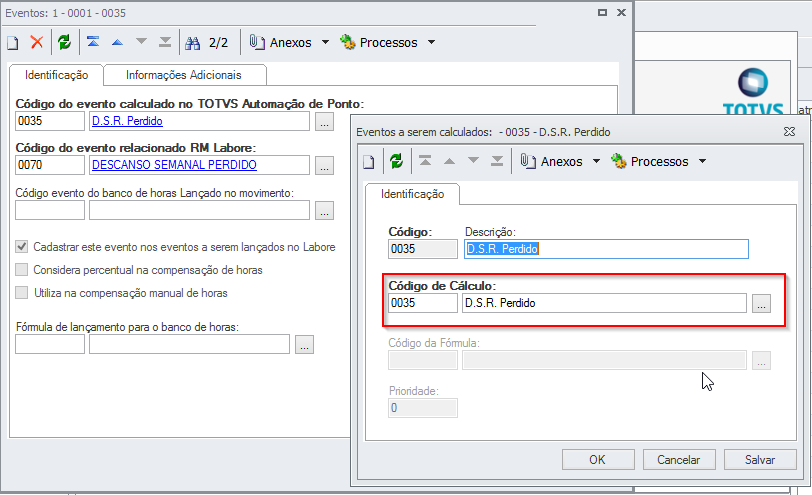Image resolution: width=812 pixels, height=495 pixels.
Task: Click Processos gear icon in Eventos window
Action: (347, 42)
